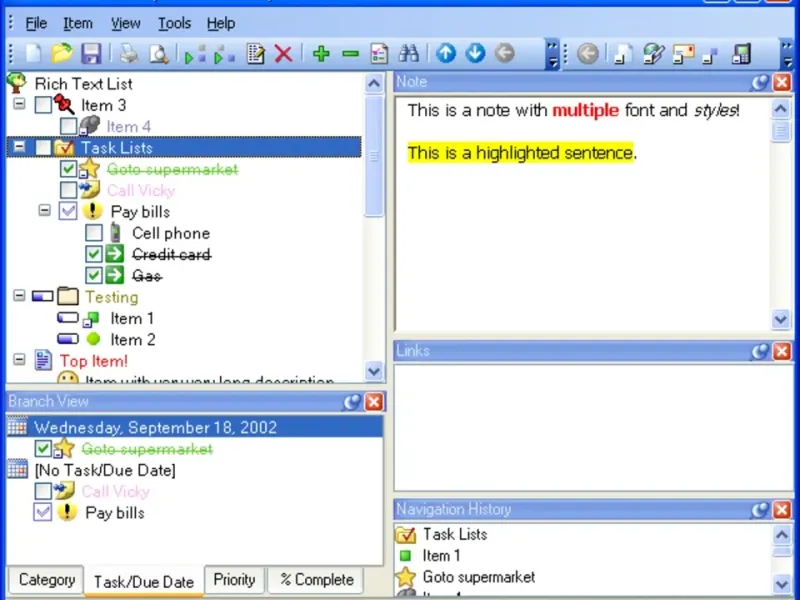Click the Edit item notepad-pencil icon
Viewport: 800px width, 600px height.
coord(255,54)
